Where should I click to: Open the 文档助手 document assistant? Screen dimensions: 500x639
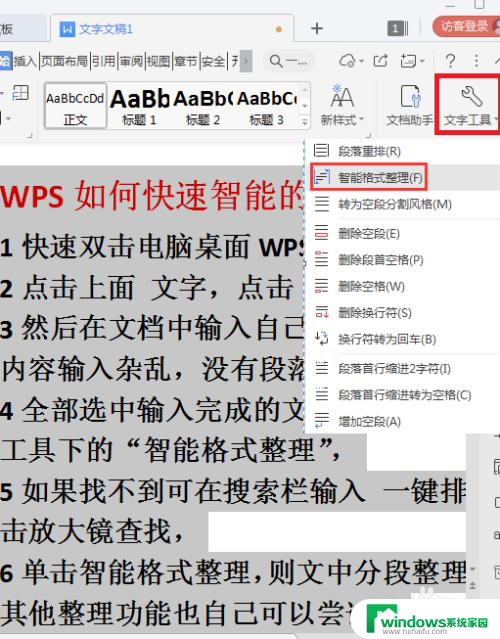[x=410, y=105]
